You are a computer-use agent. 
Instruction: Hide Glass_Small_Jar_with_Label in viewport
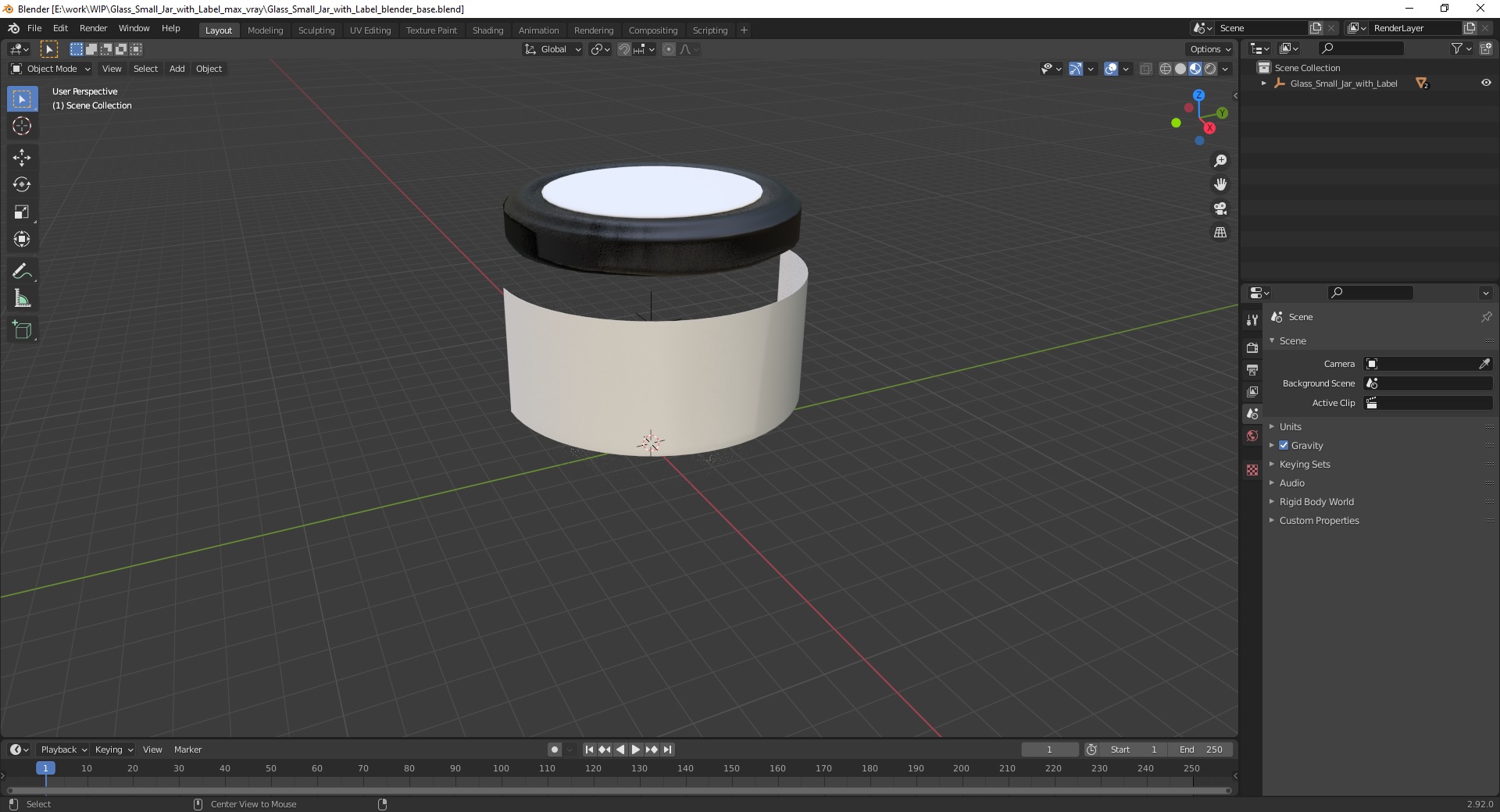point(1486,83)
